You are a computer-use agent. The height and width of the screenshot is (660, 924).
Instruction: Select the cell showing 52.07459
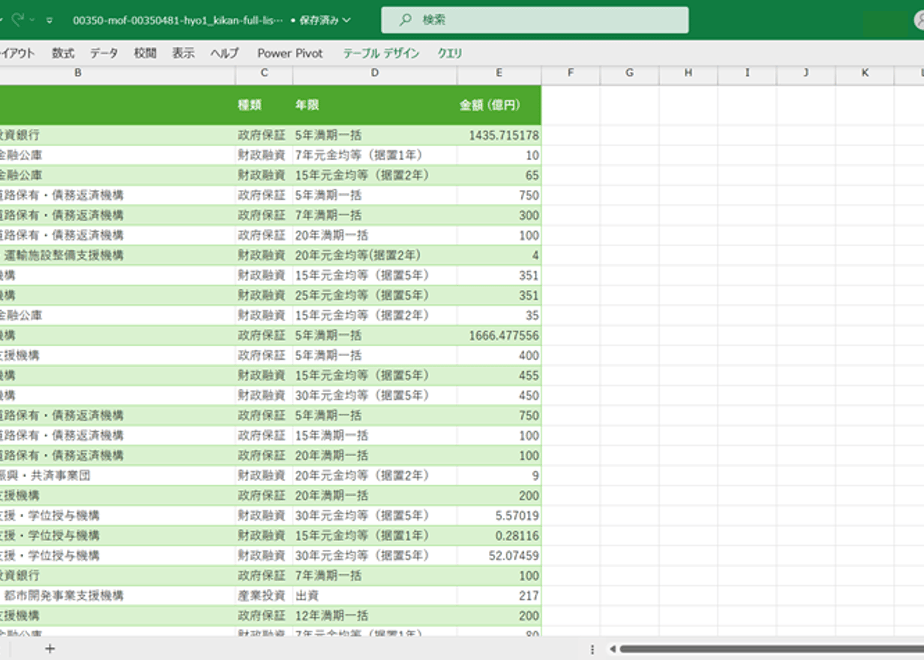pyautogui.click(x=499, y=556)
